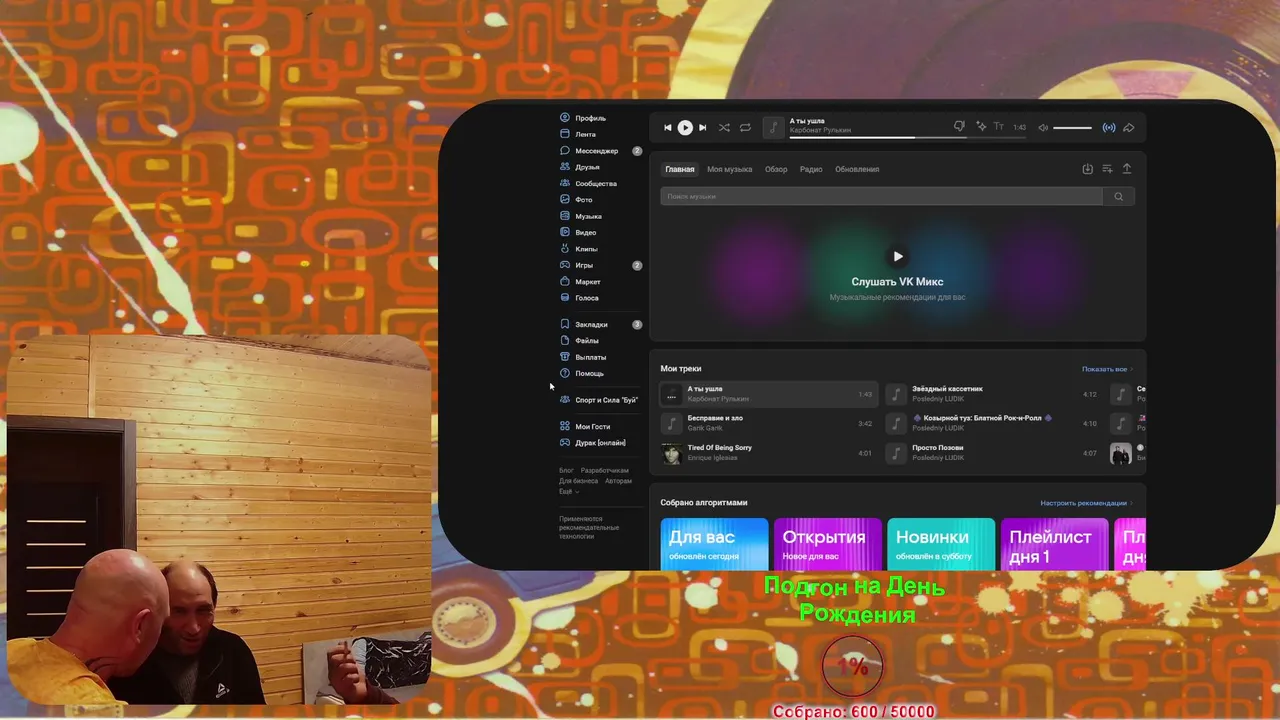
Task: Open Дурак [онлайн] game link
Action: point(593,443)
